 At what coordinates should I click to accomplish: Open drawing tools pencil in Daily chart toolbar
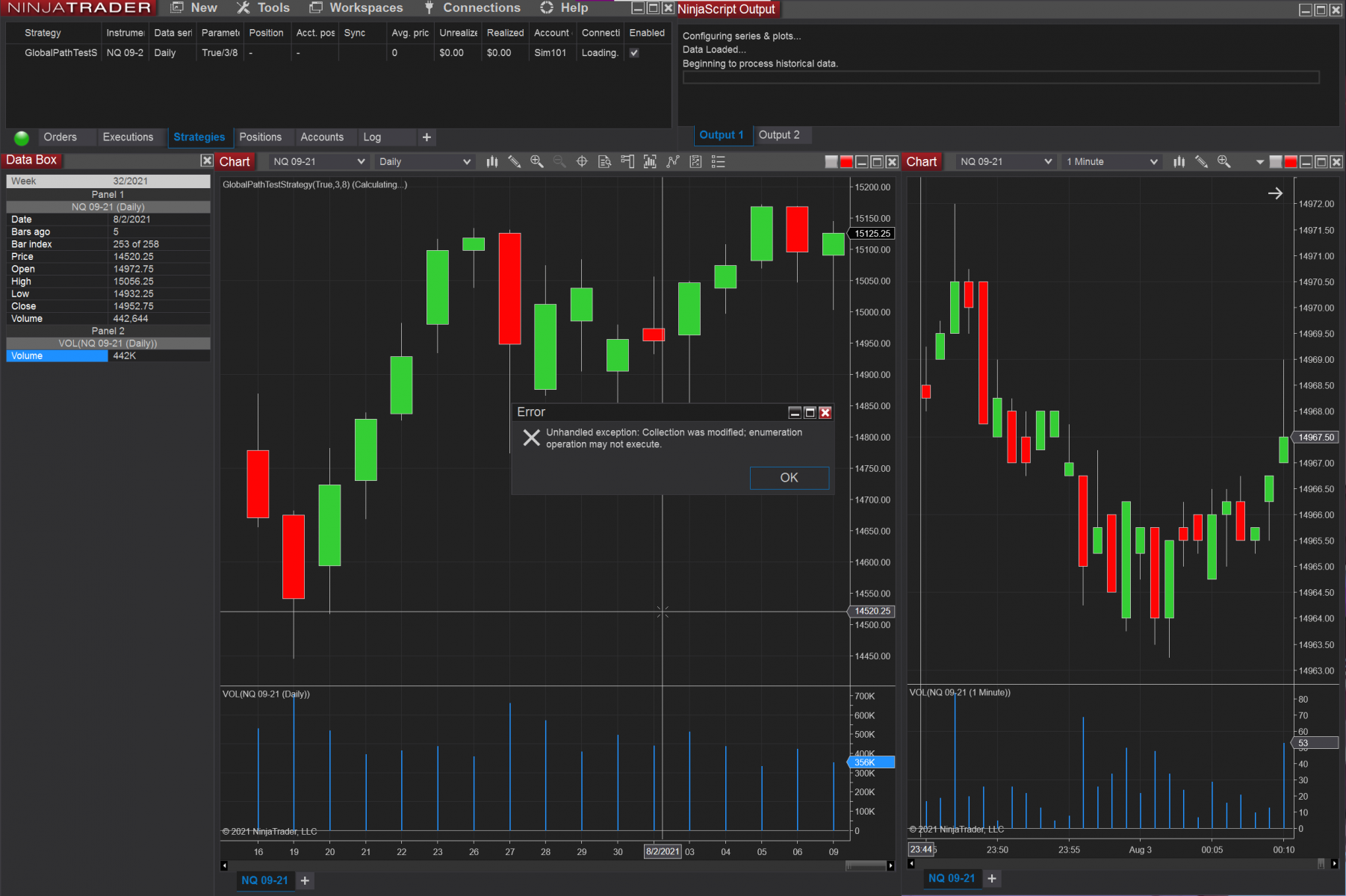tap(514, 161)
